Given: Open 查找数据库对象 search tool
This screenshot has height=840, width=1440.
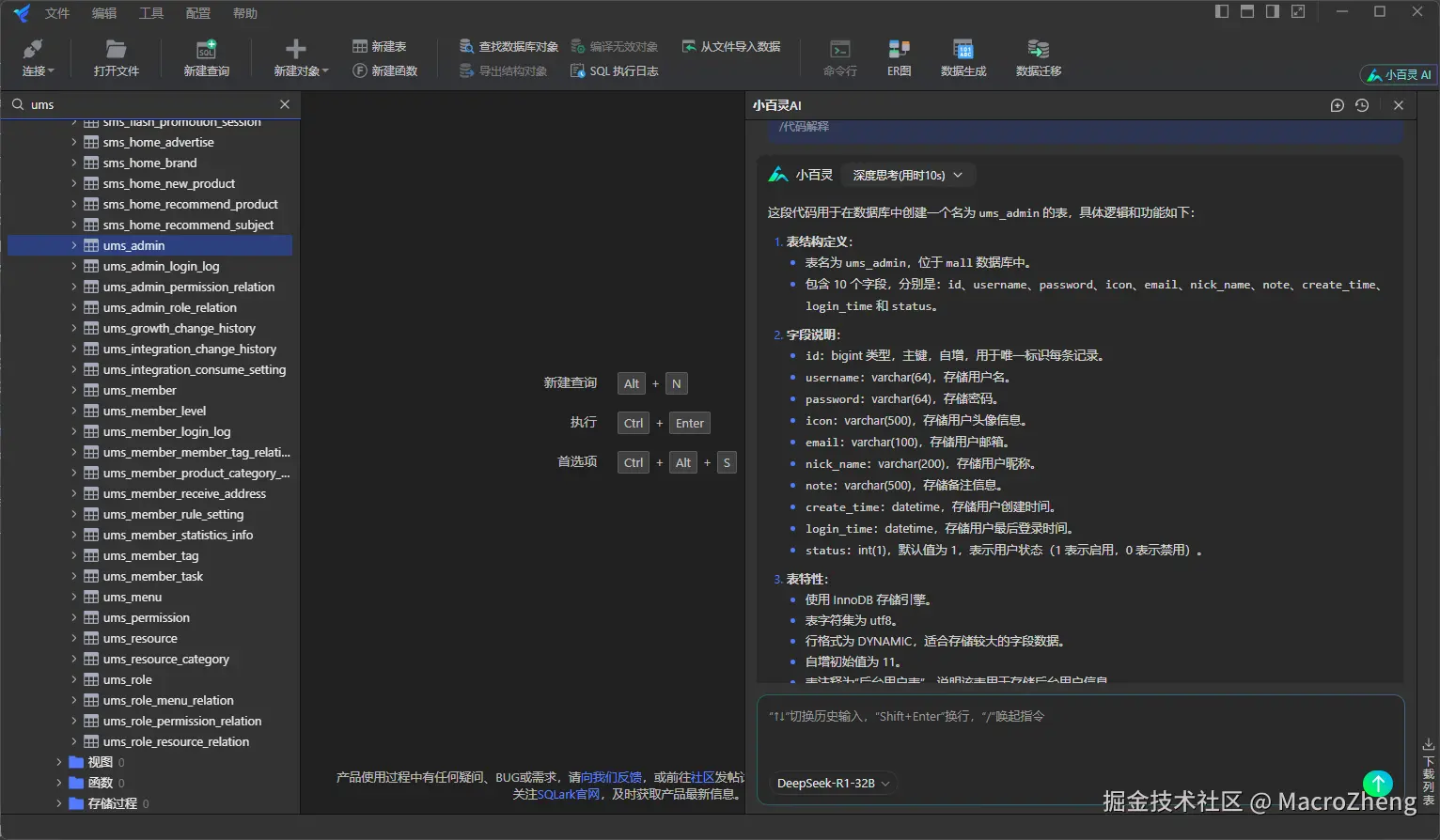Looking at the screenshot, I should coord(509,46).
